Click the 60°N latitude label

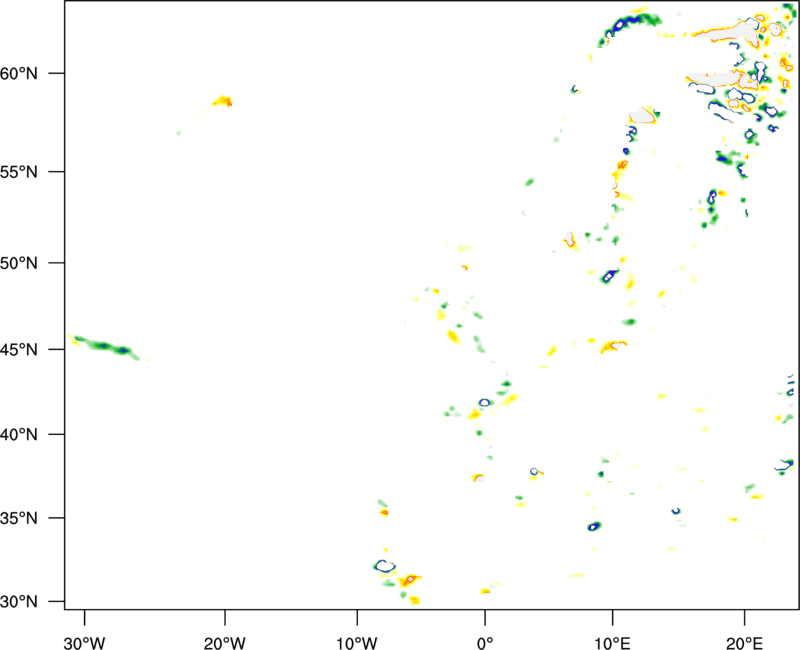point(19,74)
